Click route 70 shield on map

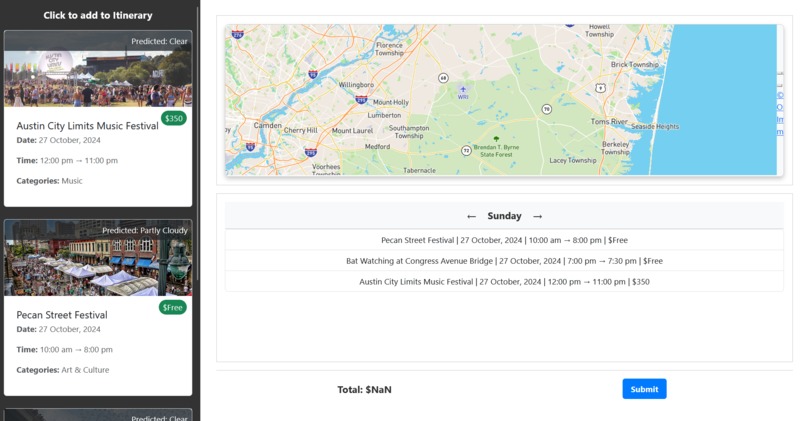click(x=547, y=109)
